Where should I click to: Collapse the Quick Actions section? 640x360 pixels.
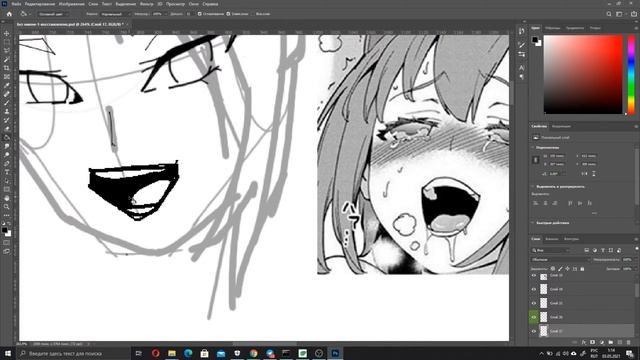(x=533, y=223)
